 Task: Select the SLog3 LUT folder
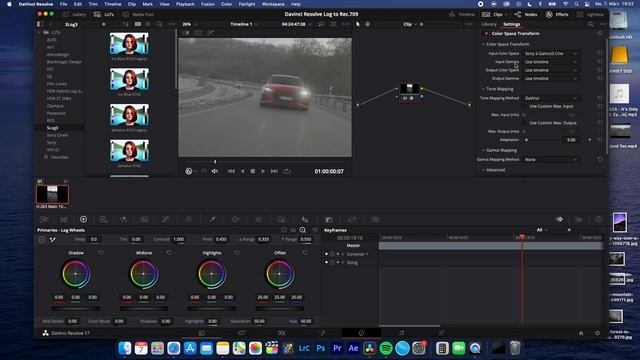52,128
